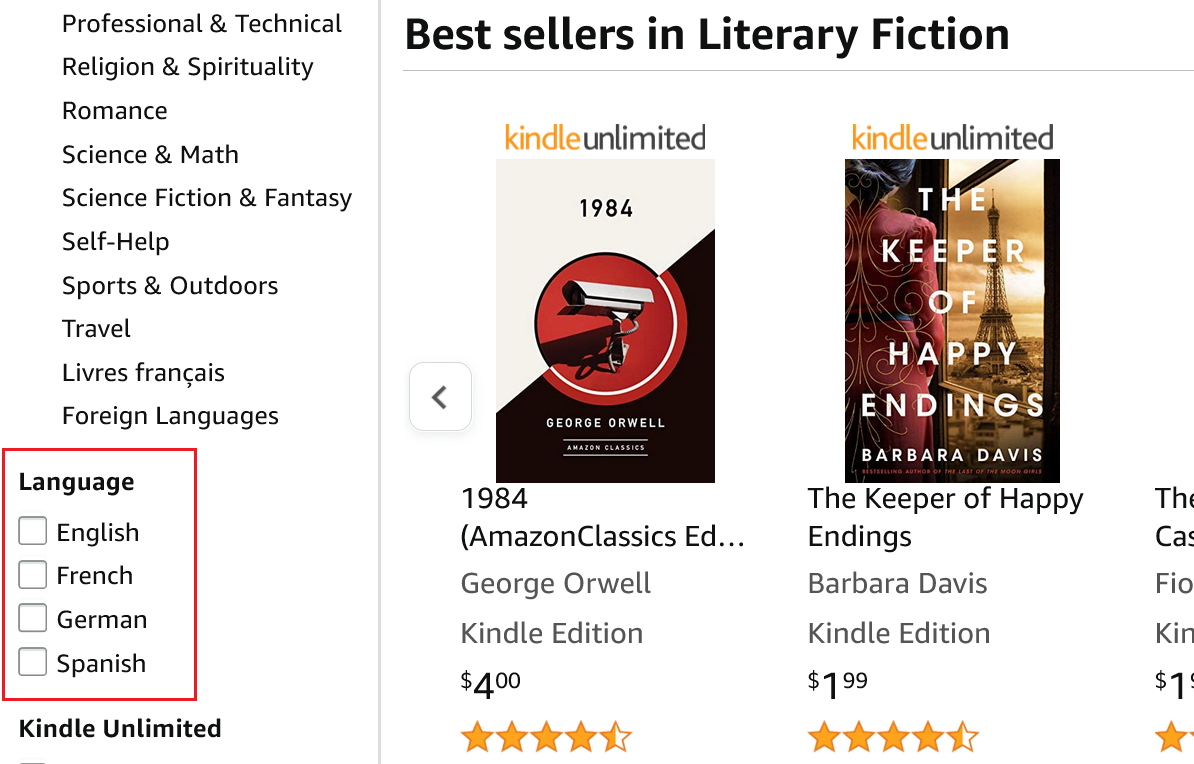The image size is (1194, 764).
Task: Check the Spanish language checkbox
Action: (33, 662)
